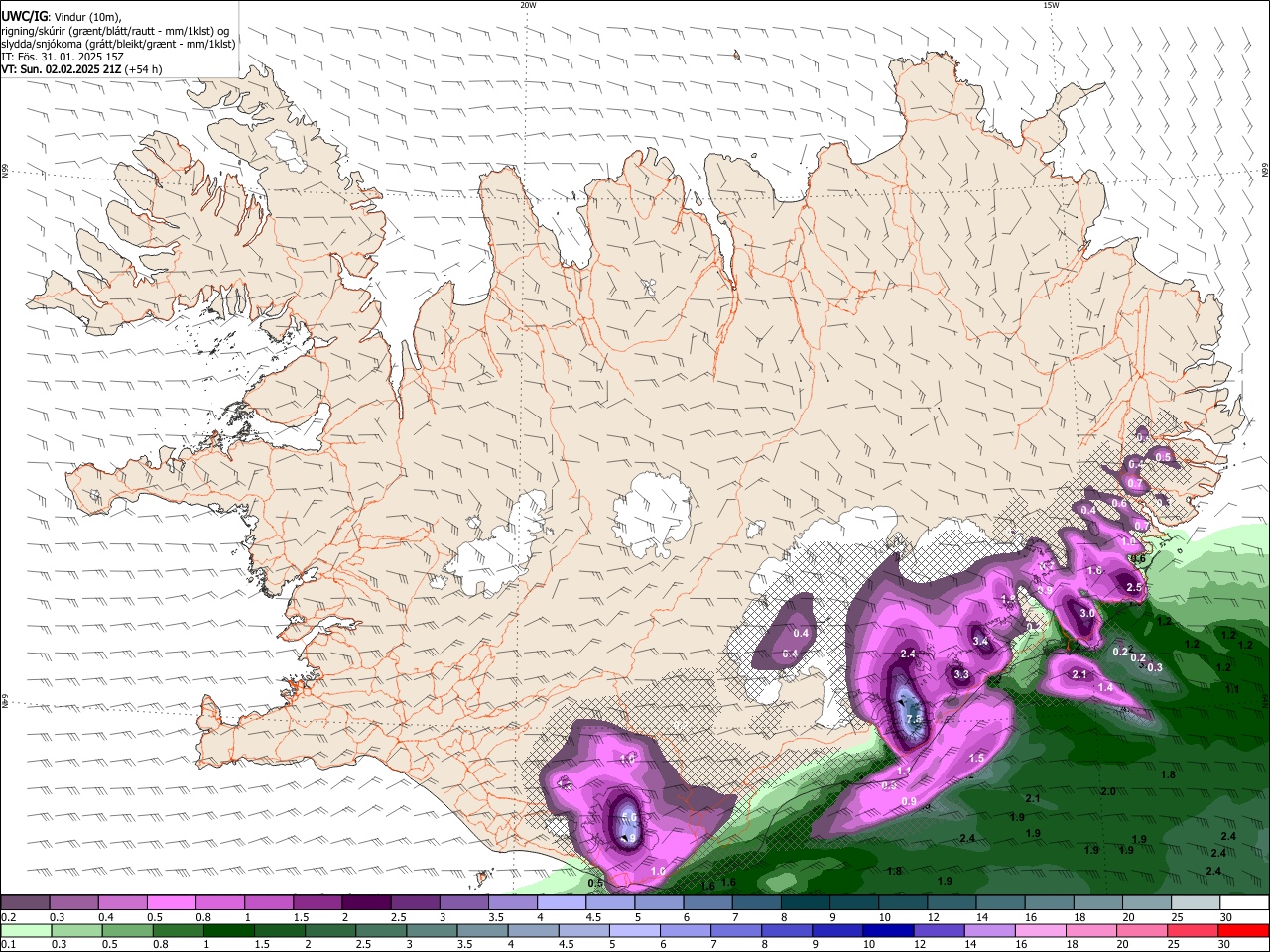Click the '15W' longitude label
The image size is (1270, 952).
click(1050, 5)
